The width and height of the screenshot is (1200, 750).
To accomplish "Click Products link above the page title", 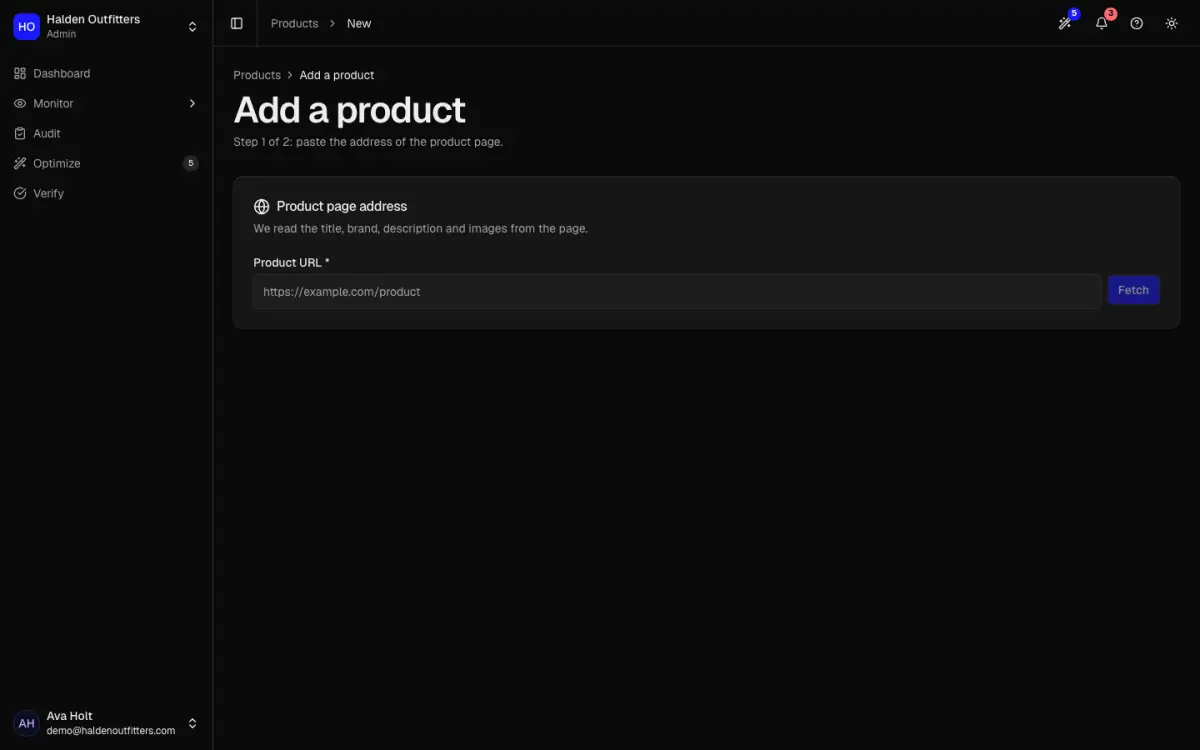I will pyautogui.click(x=257, y=75).
